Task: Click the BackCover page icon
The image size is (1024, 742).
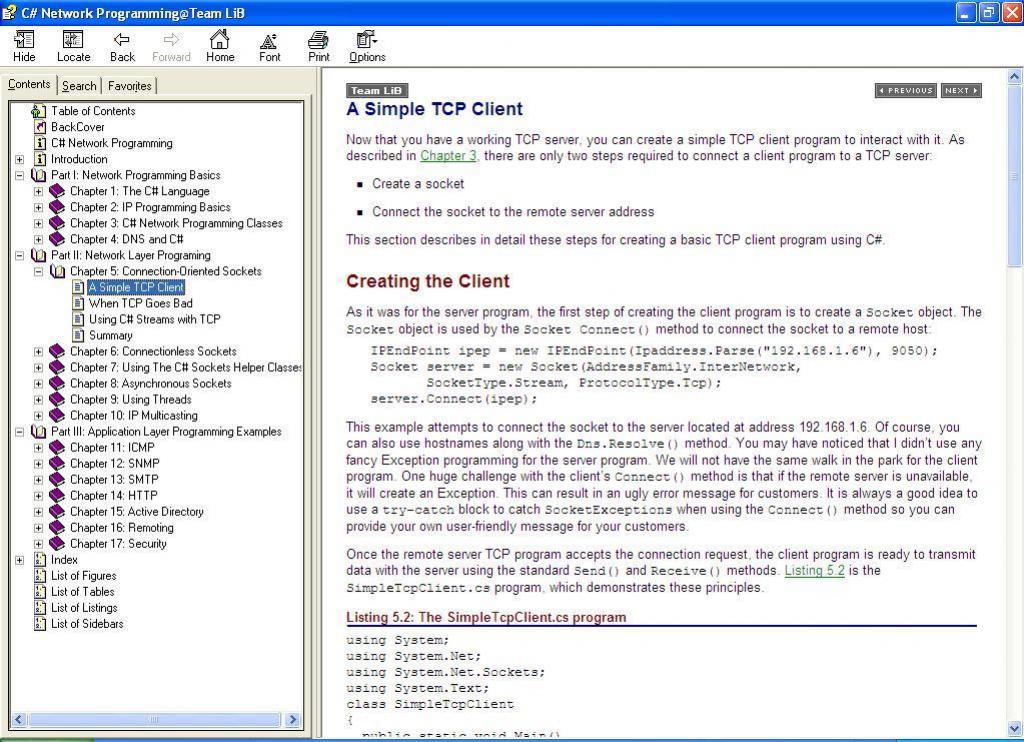Action: point(40,127)
